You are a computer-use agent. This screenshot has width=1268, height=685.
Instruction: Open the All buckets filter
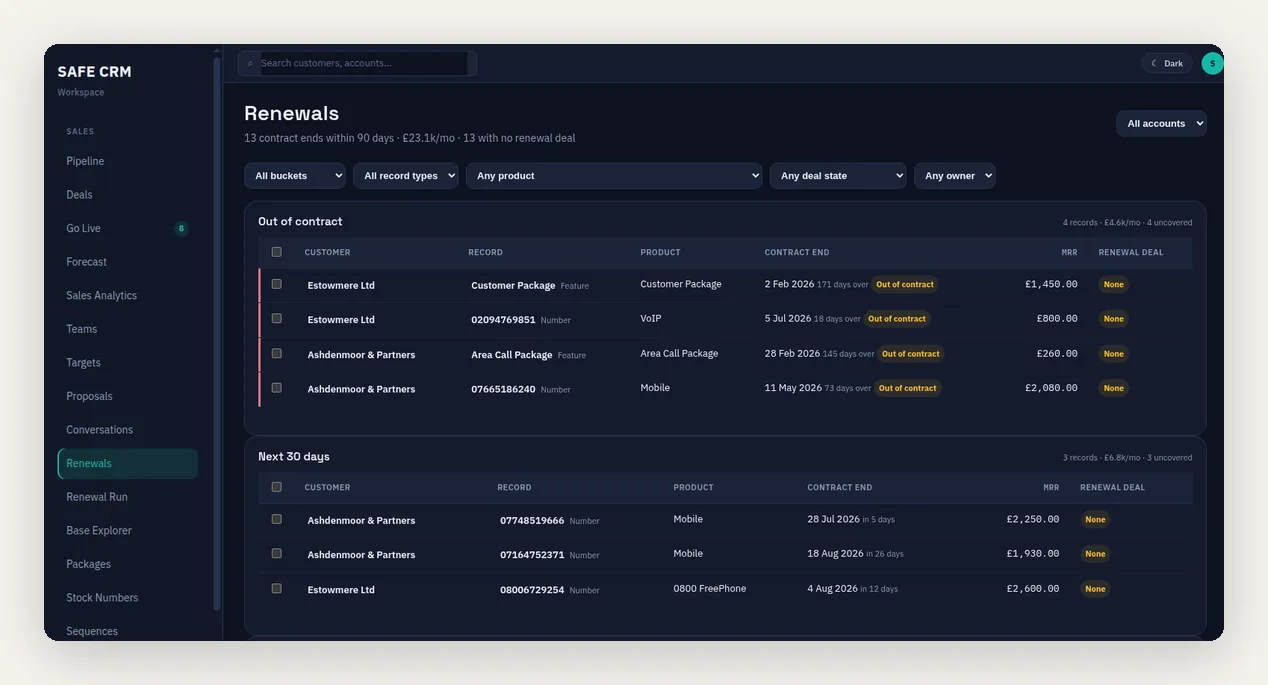[295, 175]
